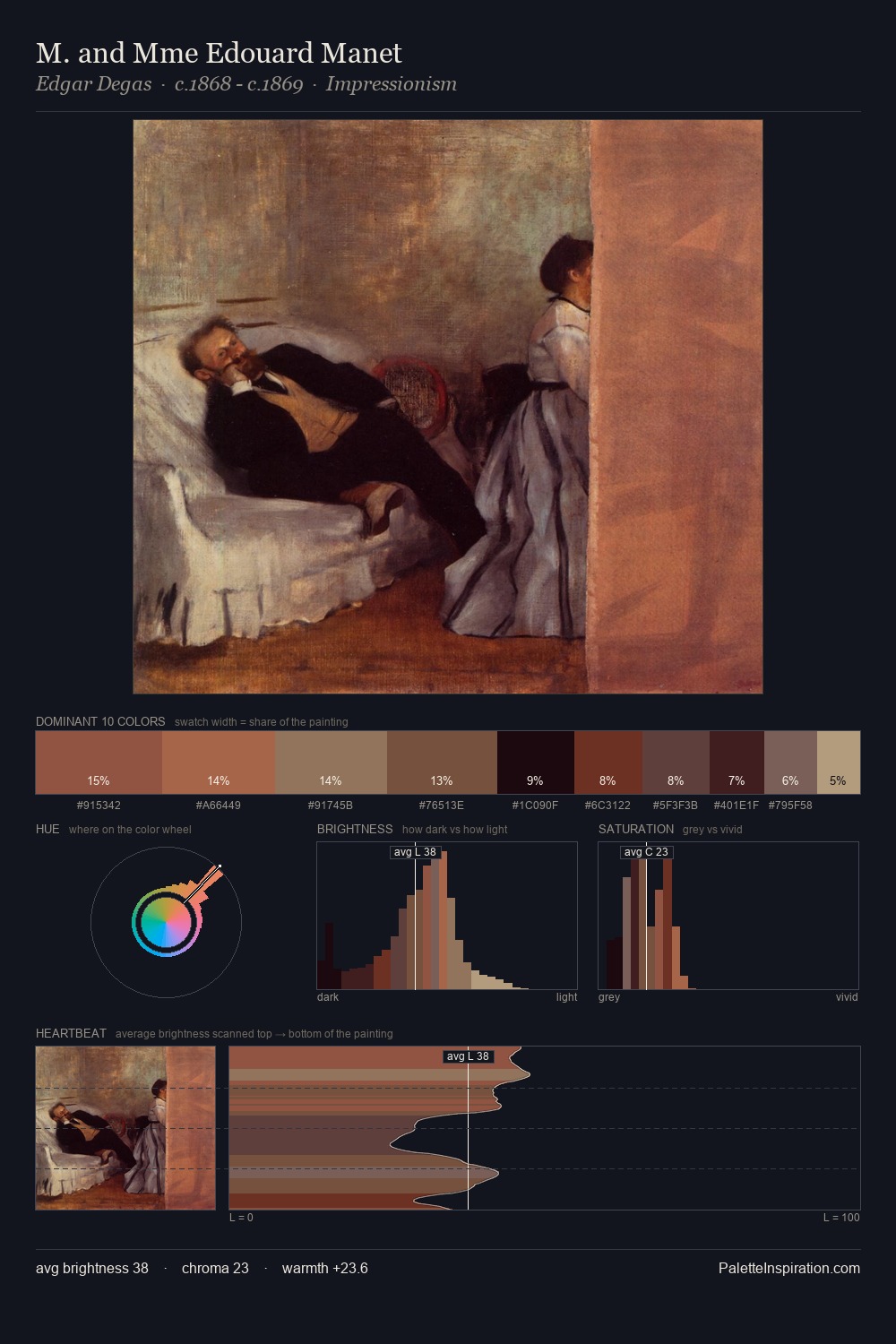Click 'swatch width = share of the painting' caption

coord(262,722)
